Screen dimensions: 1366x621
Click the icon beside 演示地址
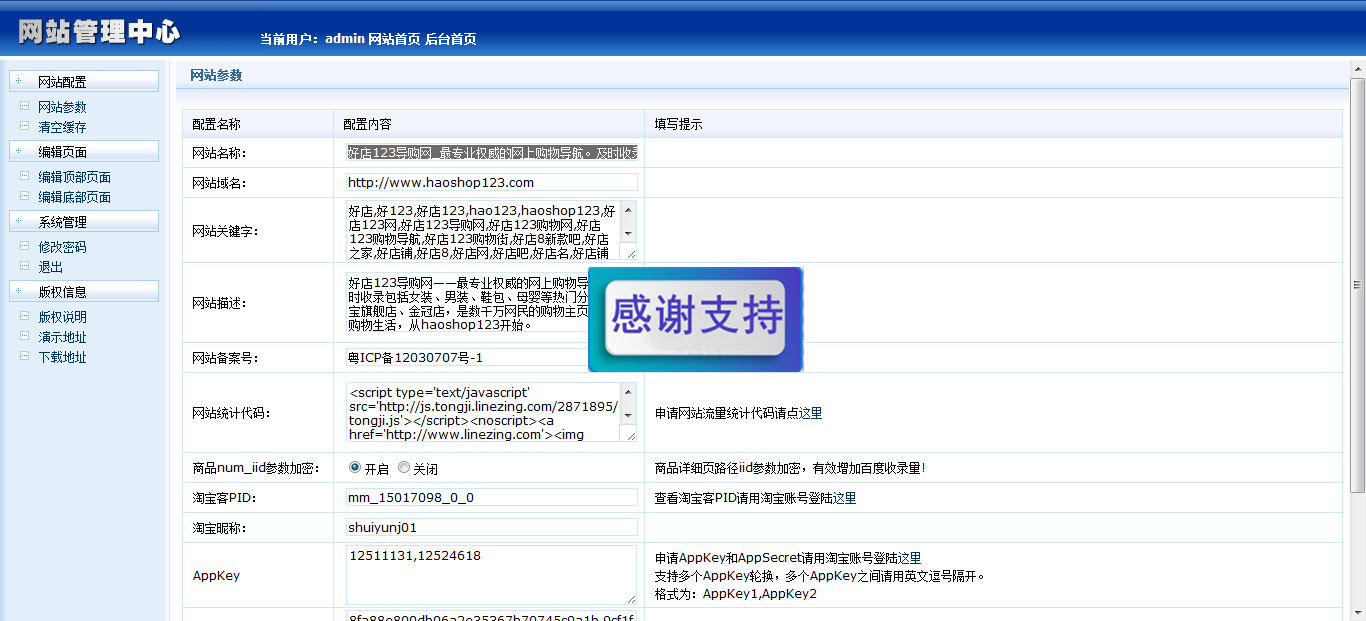tap(25, 336)
